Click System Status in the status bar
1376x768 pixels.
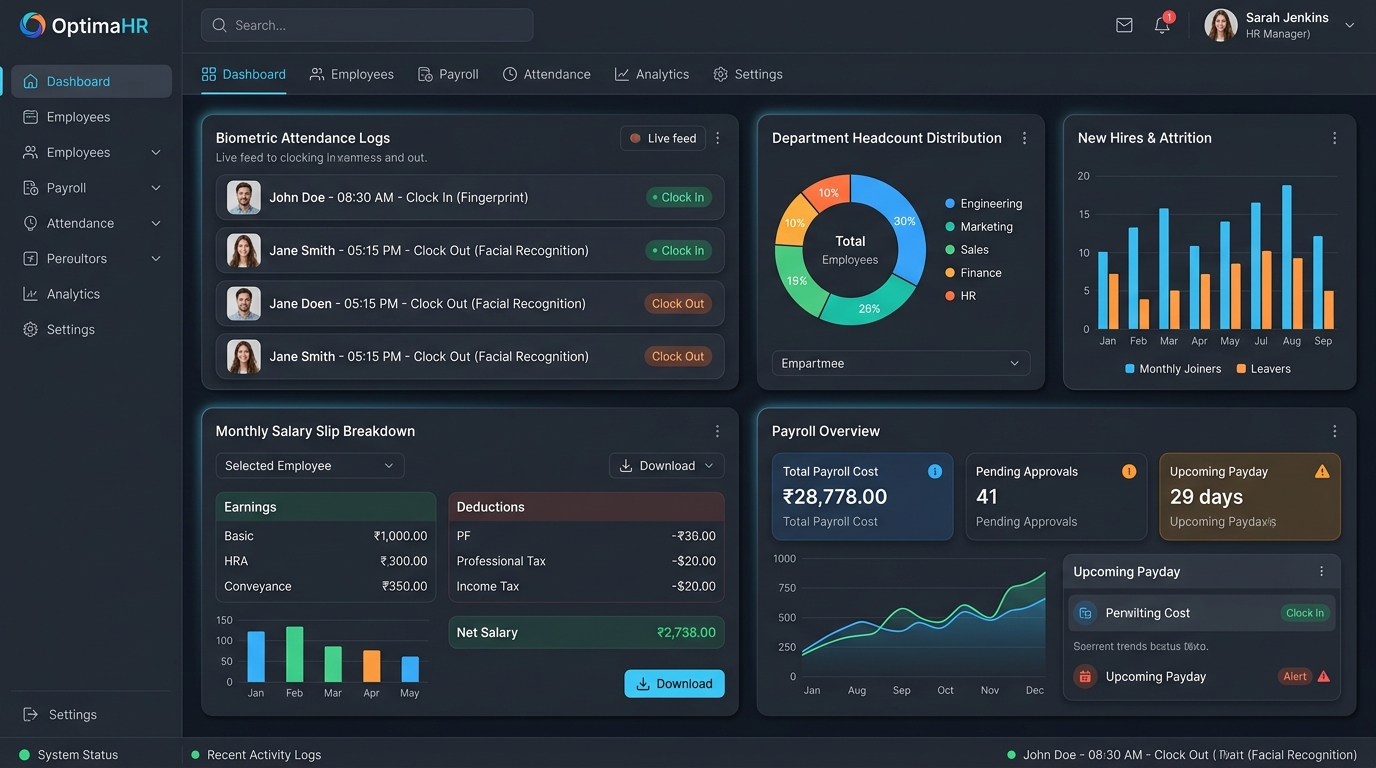pyautogui.click(x=68, y=755)
